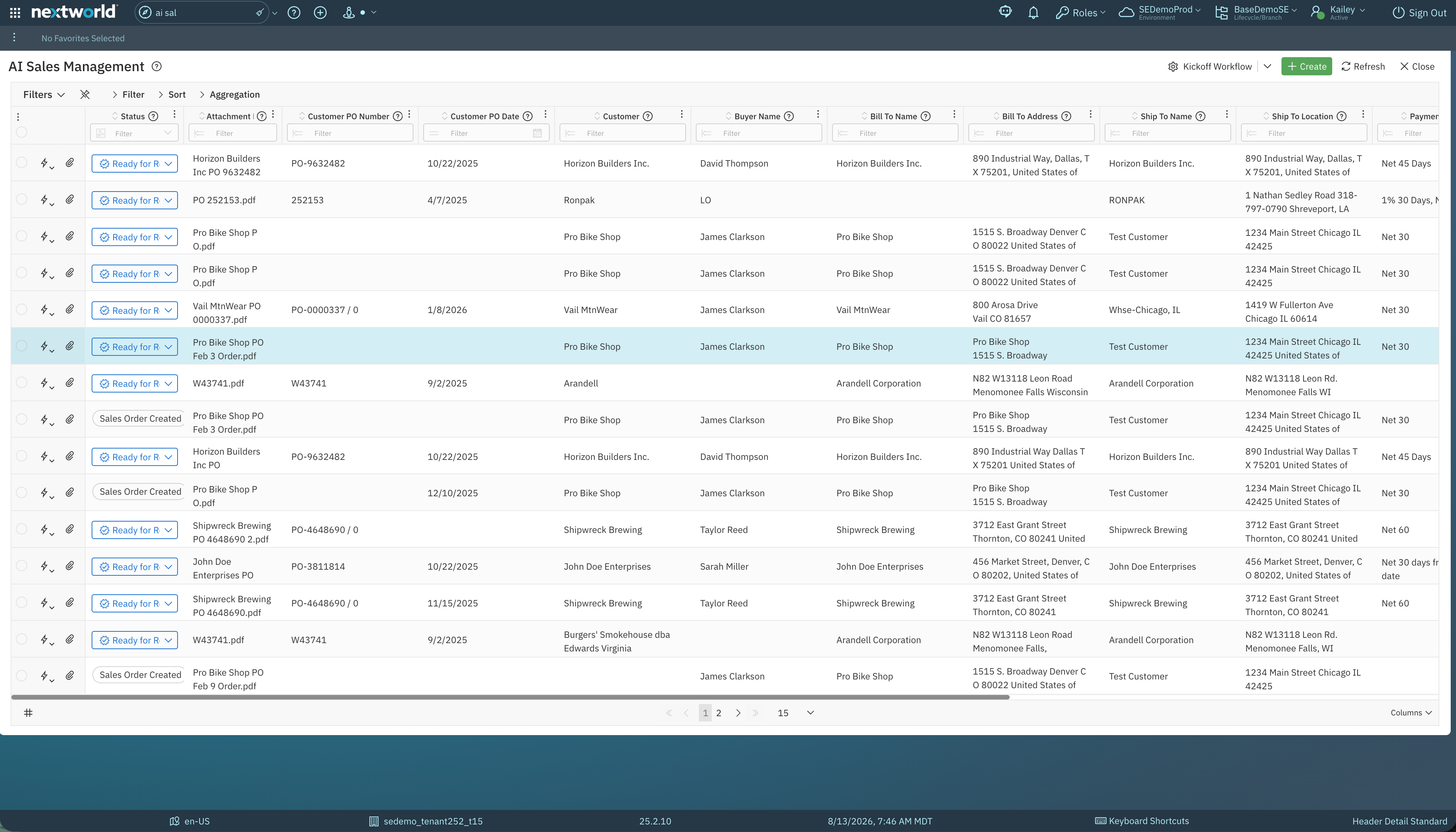Close the AI Sales Management page

pyautogui.click(x=1417, y=66)
